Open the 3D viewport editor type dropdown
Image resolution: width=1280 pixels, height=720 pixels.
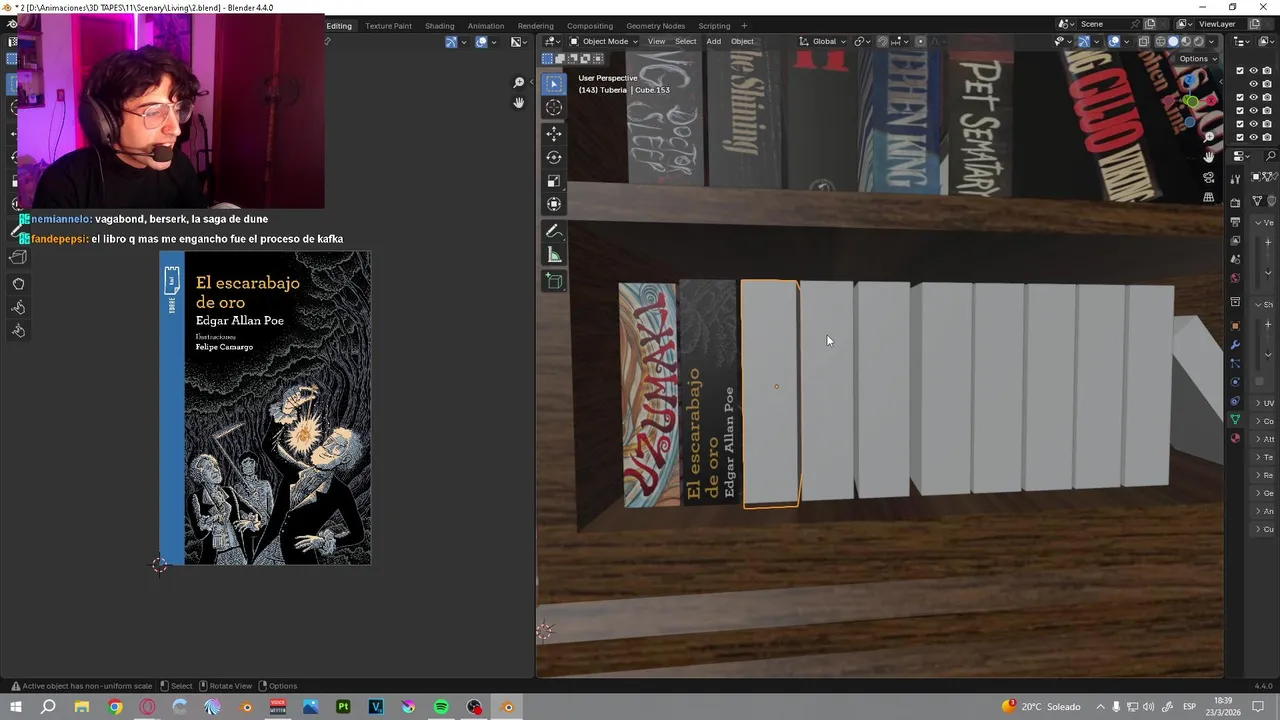click(551, 41)
